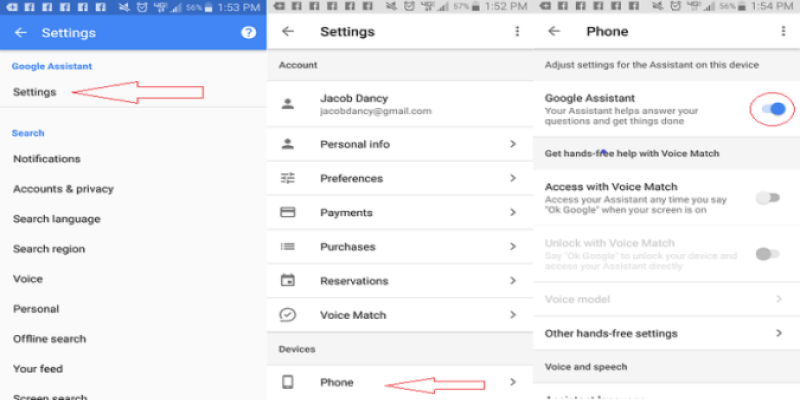Tap the Voice Match checkmark bubble icon
This screenshot has width=800, height=400.
click(288, 315)
